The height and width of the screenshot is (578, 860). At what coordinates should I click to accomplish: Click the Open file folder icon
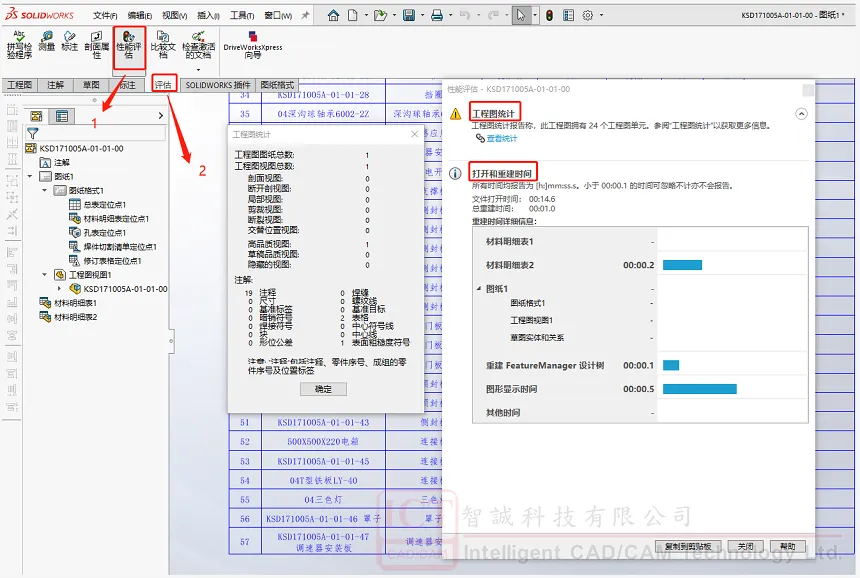tap(380, 15)
